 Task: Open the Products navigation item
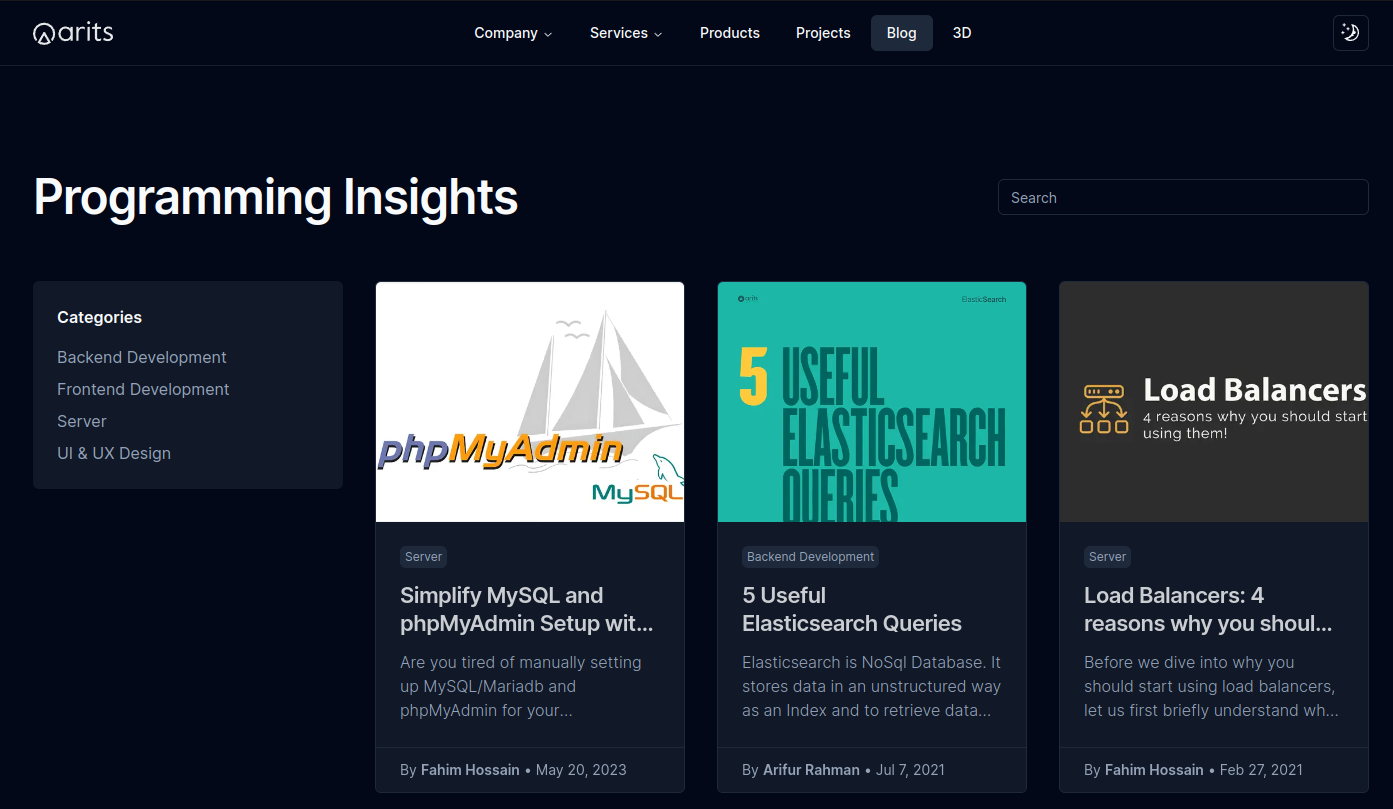(730, 33)
